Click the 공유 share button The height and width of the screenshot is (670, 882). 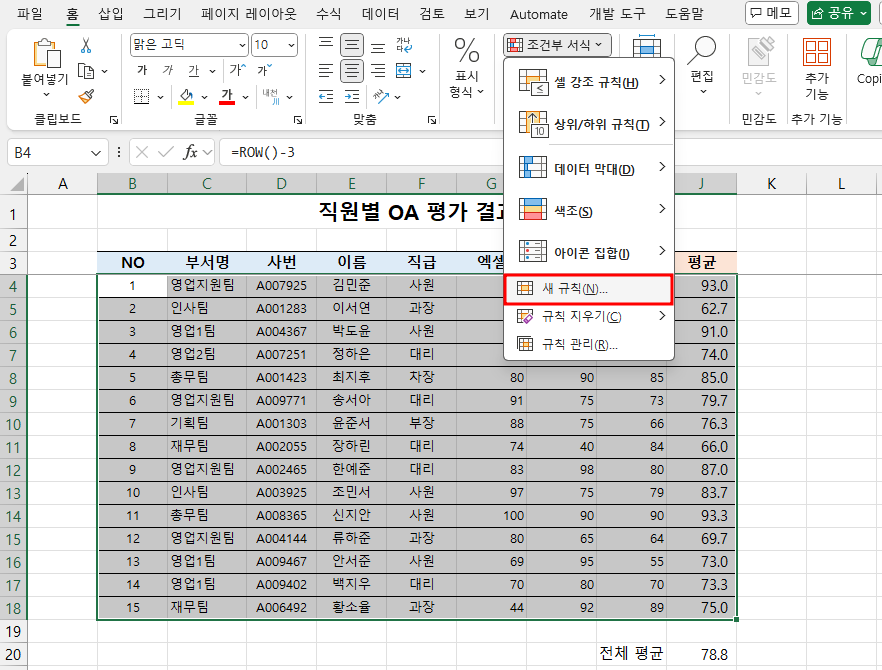(x=838, y=13)
